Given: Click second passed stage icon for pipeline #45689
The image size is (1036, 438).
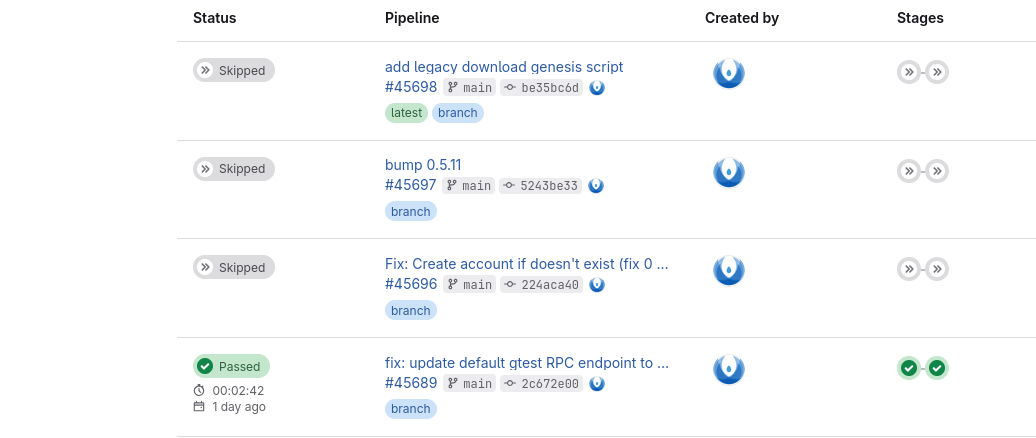Looking at the screenshot, I should pos(937,368).
